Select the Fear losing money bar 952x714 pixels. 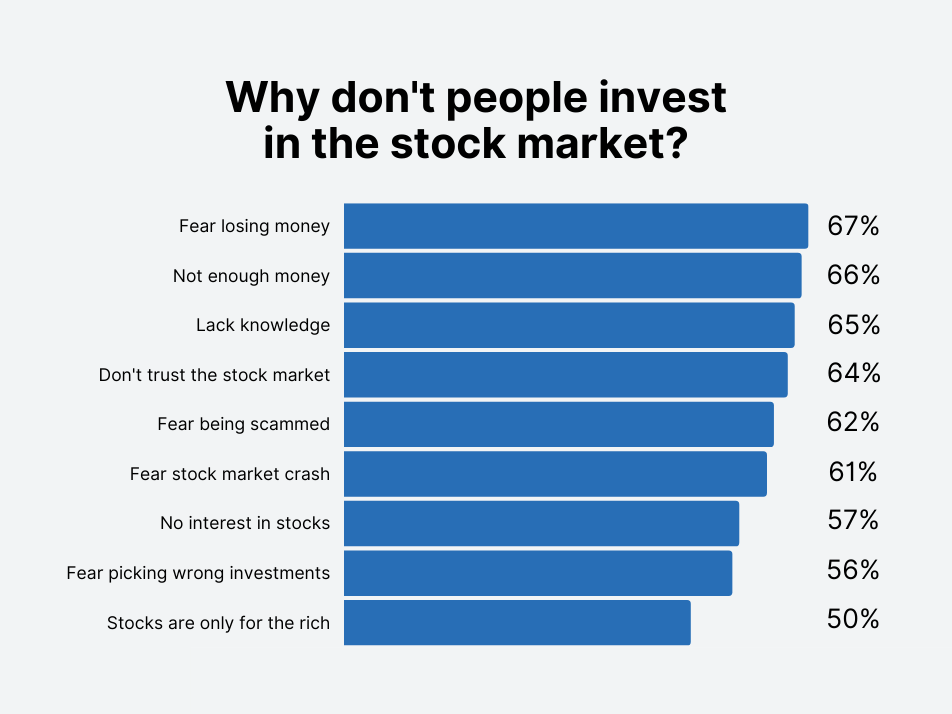pyautogui.click(x=576, y=226)
